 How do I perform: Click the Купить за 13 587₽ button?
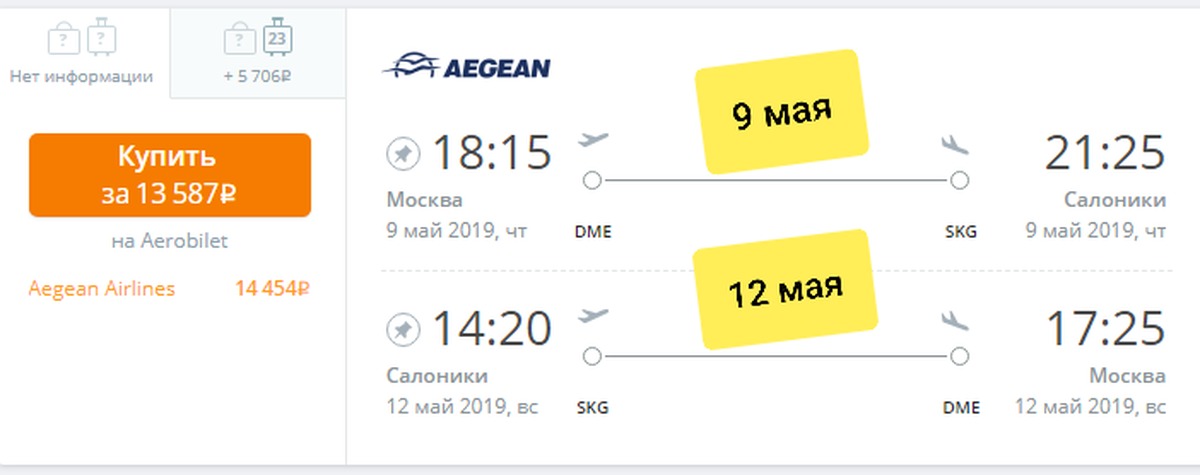click(170, 175)
